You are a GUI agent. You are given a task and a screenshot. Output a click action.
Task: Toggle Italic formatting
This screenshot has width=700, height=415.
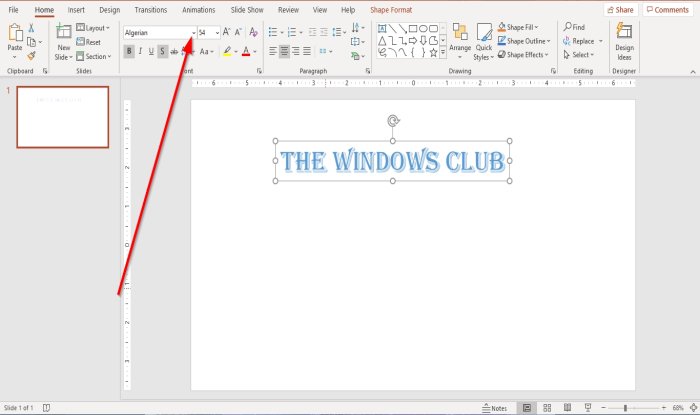[x=140, y=52]
